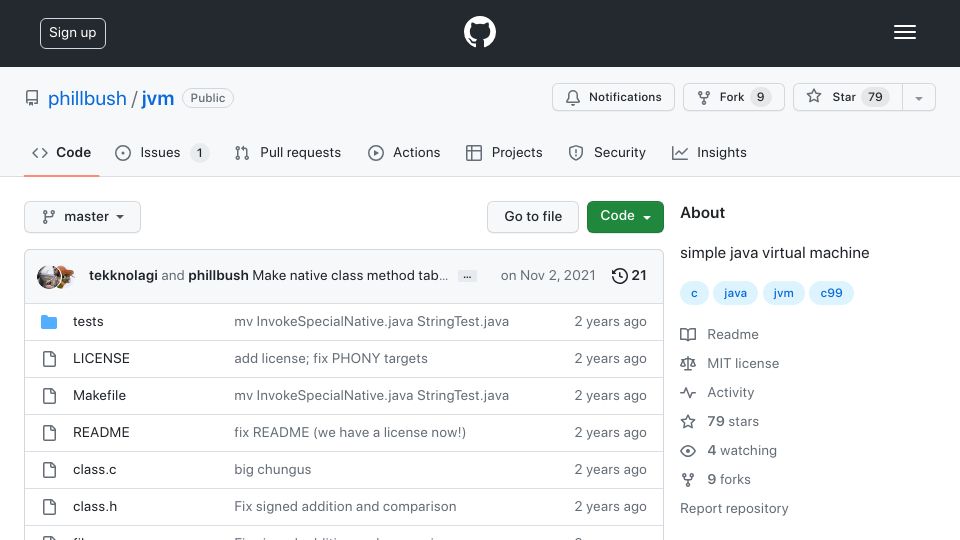The height and width of the screenshot is (540, 960).
Task: Expand the green Code dropdown
Action: click(625, 217)
